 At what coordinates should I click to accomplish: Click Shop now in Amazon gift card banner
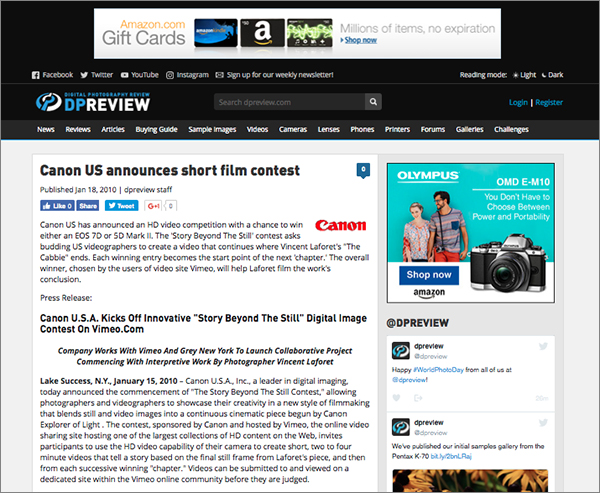coord(360,40)
